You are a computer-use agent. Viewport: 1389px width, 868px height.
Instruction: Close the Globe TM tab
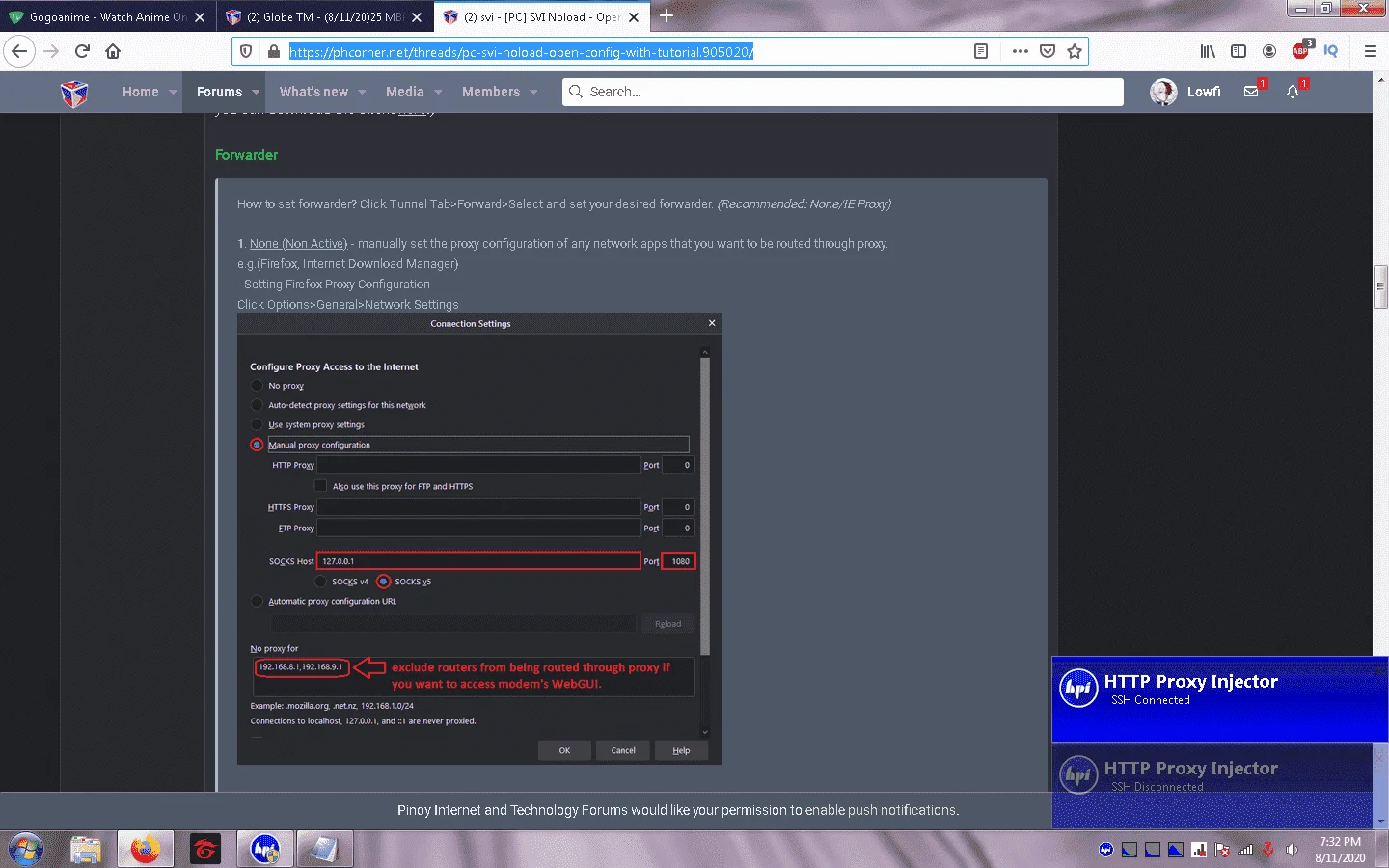pyautogui.click(x=418, y=17)
